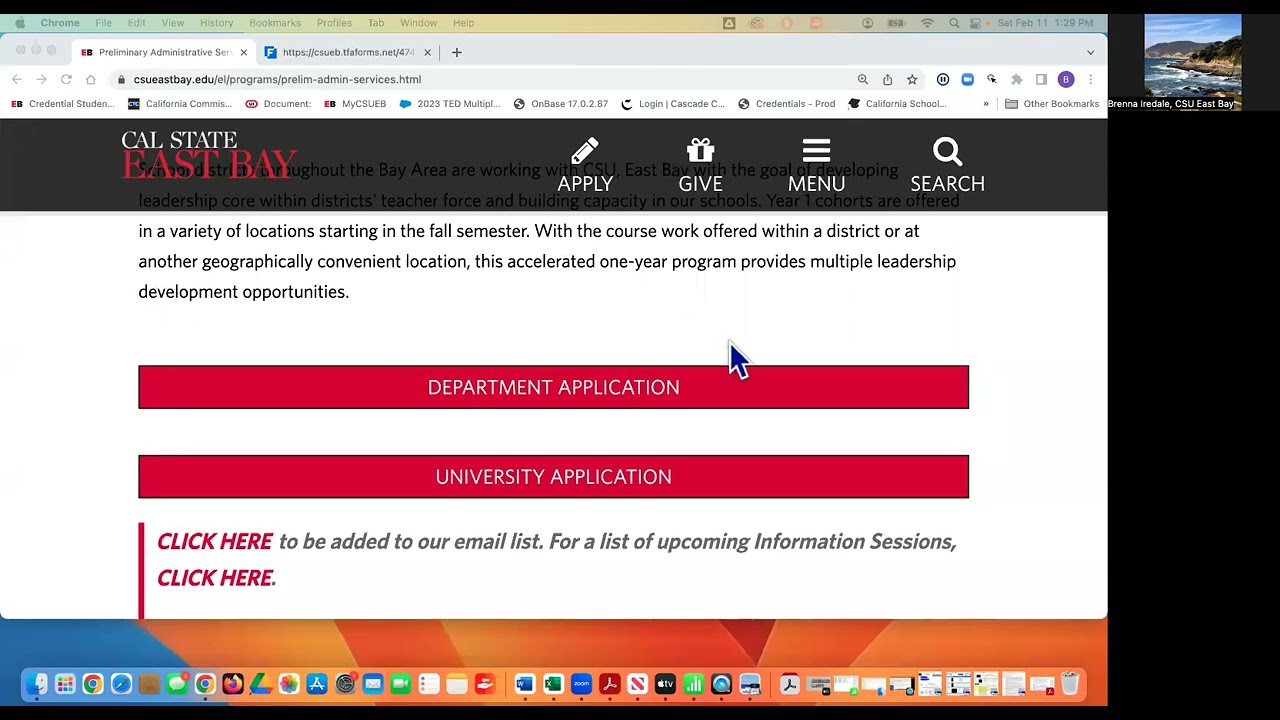Open the purple B profile avatar
1280x720 pixels.
point(1066,79)
